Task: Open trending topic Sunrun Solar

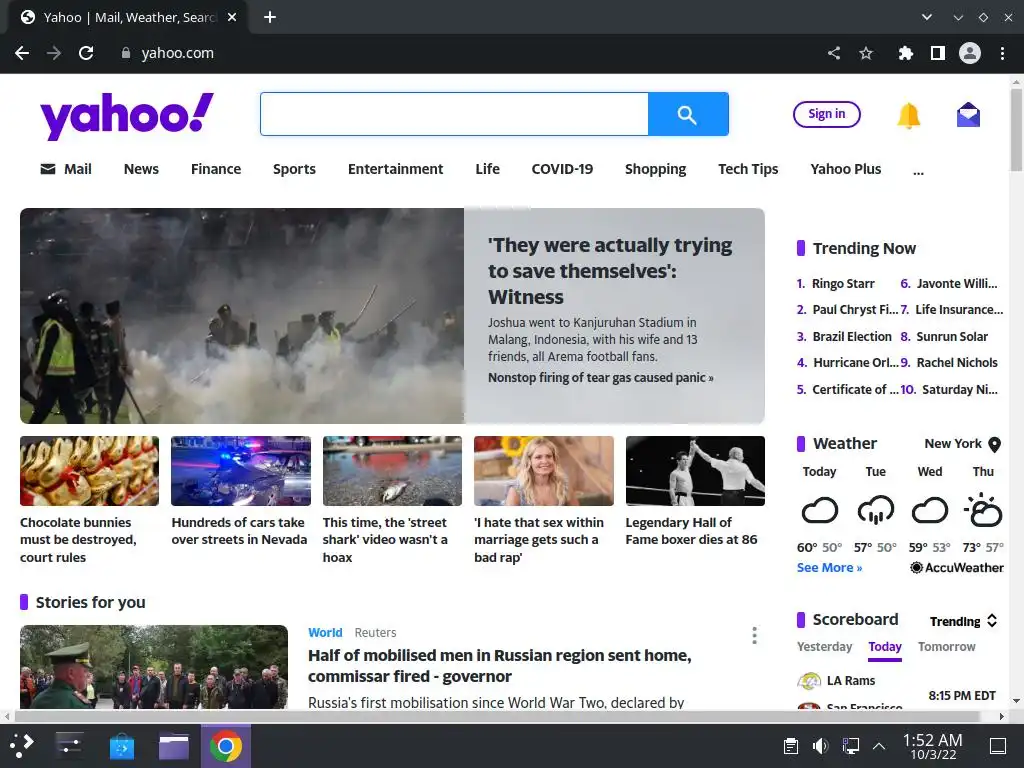Action: 952,336
